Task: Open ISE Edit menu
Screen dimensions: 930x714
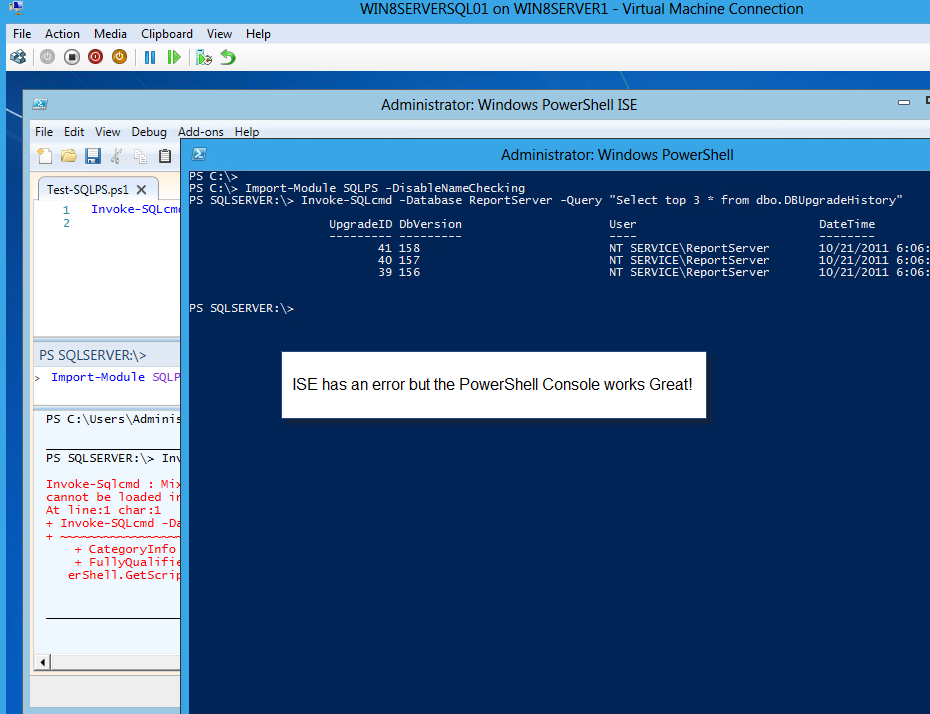Action: (x=74, y=132)
